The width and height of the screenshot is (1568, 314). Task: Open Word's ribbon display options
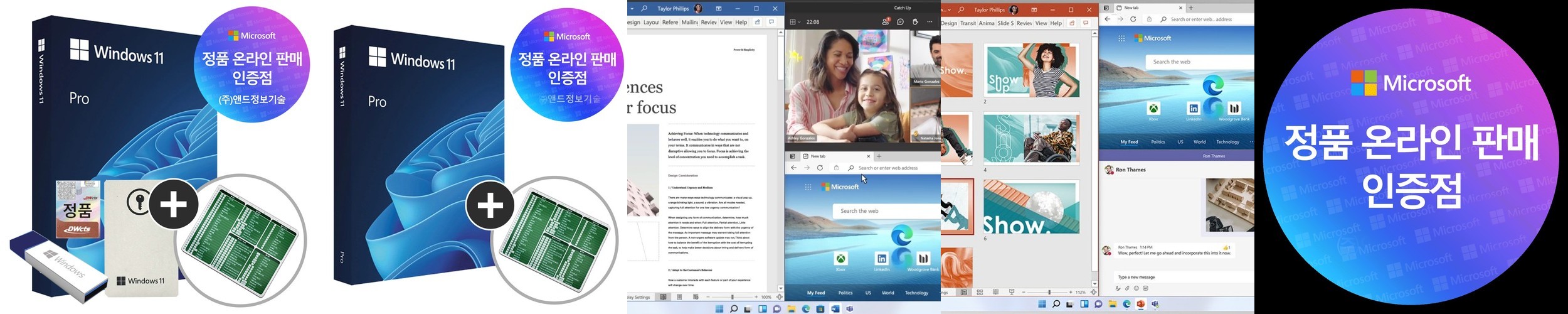tap(719, 9)
